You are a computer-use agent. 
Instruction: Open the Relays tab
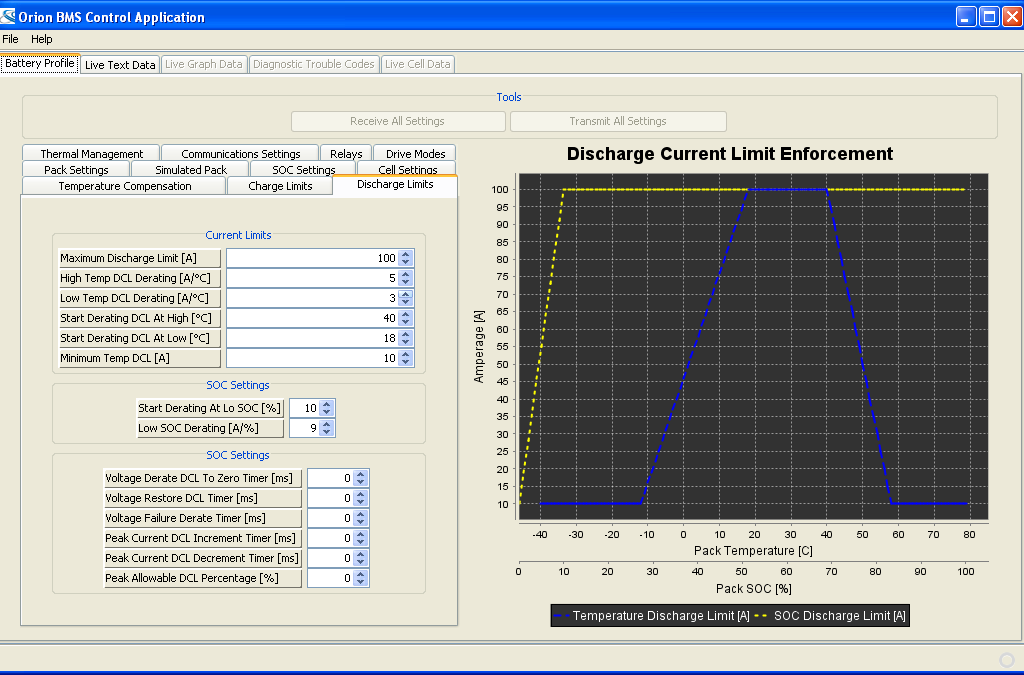tap(346, 153)
